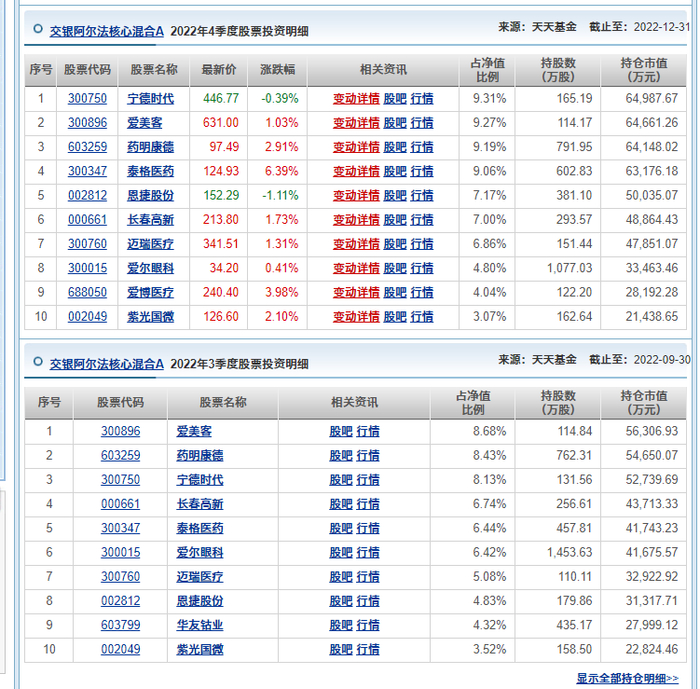Screen dimensions: 700x689
Task: Open 爱尔眼科 name link in Q4 table
Action: click(150, 268)
